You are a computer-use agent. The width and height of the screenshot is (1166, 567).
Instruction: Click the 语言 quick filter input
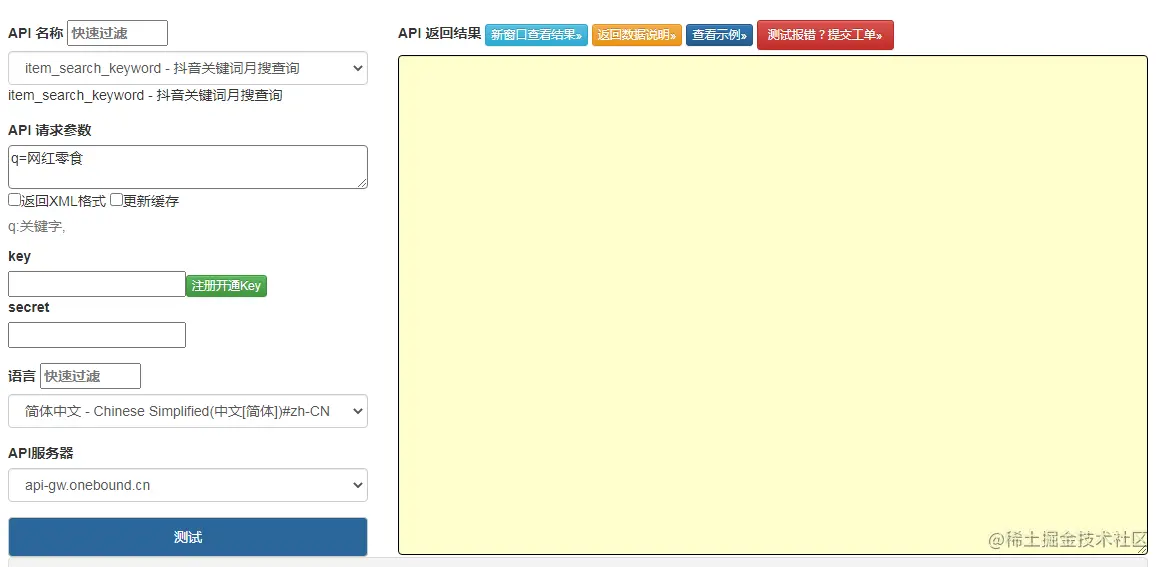pyautogui.click(x=90, y=376)
